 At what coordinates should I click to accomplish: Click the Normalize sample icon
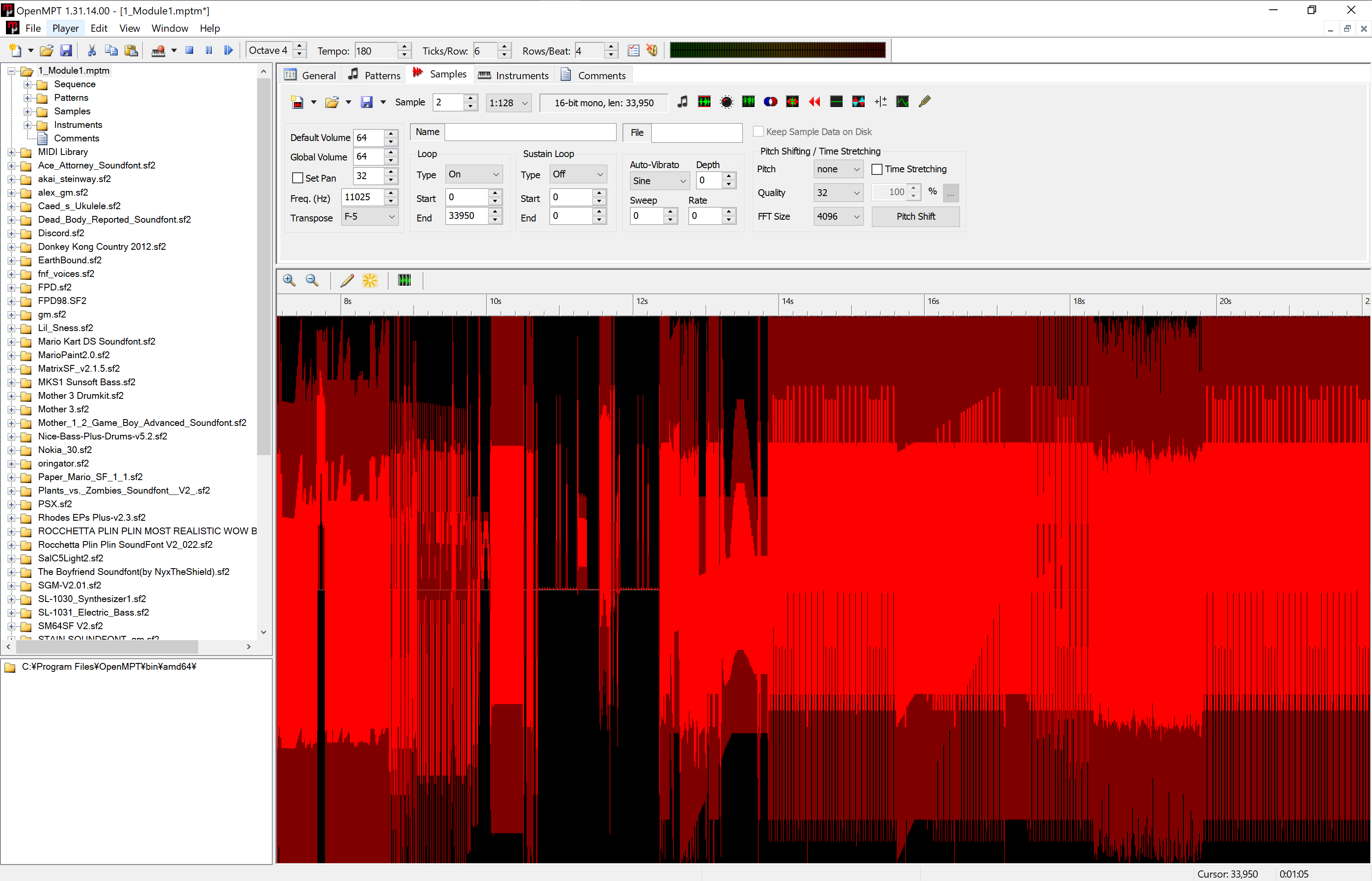click(x=704, y=102)
